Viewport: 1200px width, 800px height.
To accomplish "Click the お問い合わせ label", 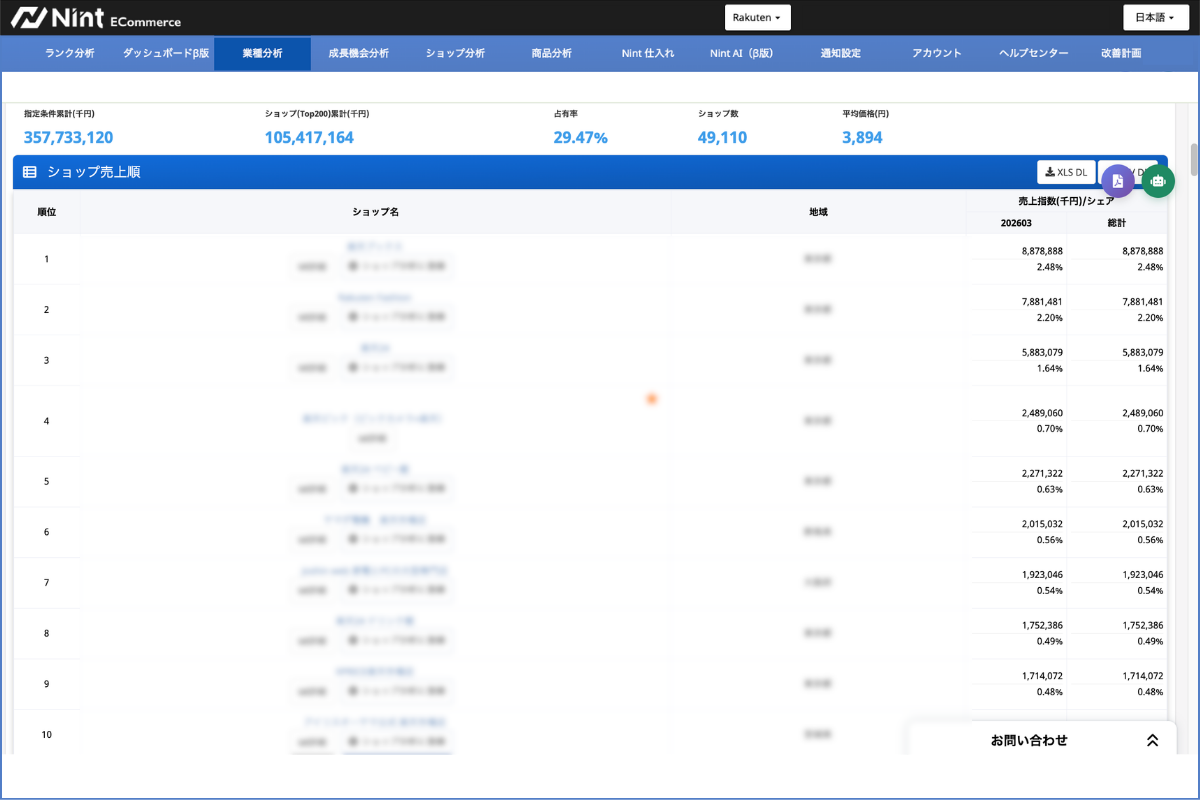I will pos(1029,741).
